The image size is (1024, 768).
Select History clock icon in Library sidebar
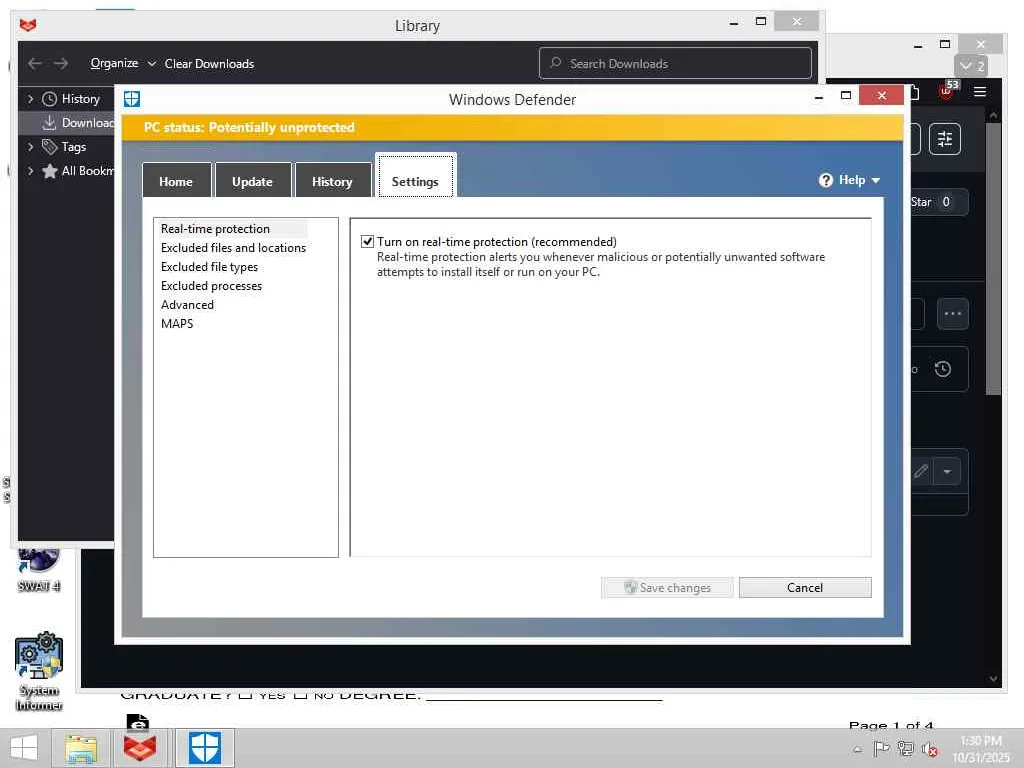click(50, 99)
